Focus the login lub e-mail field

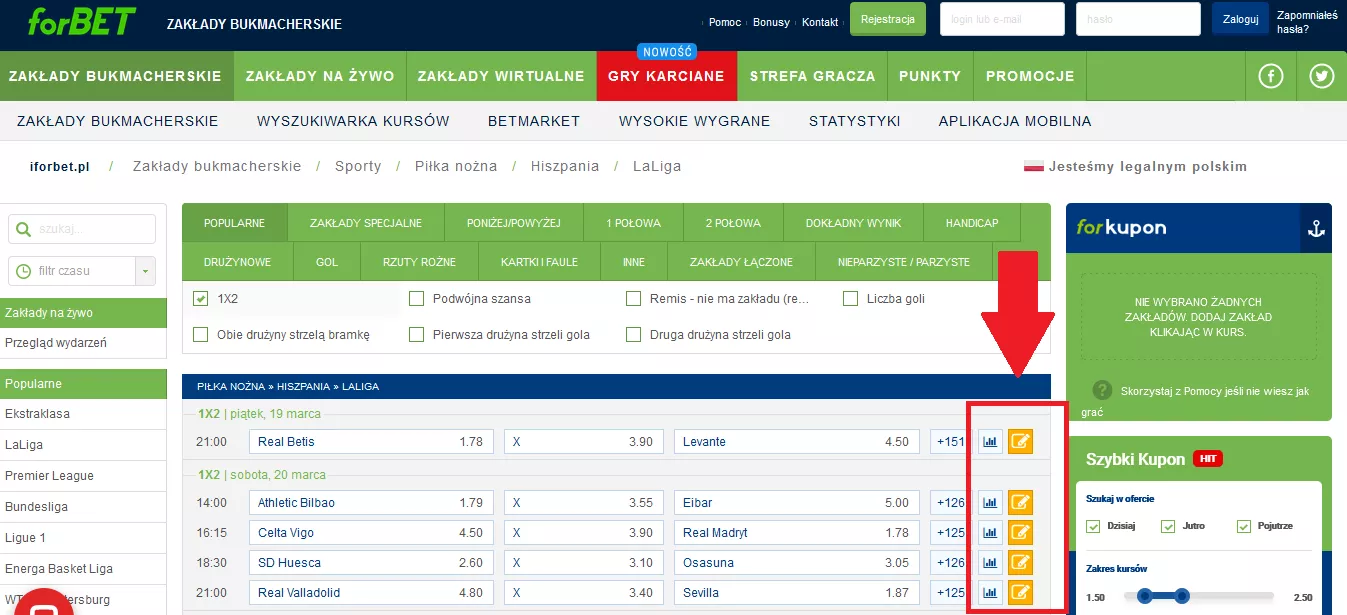[1003, 19]
